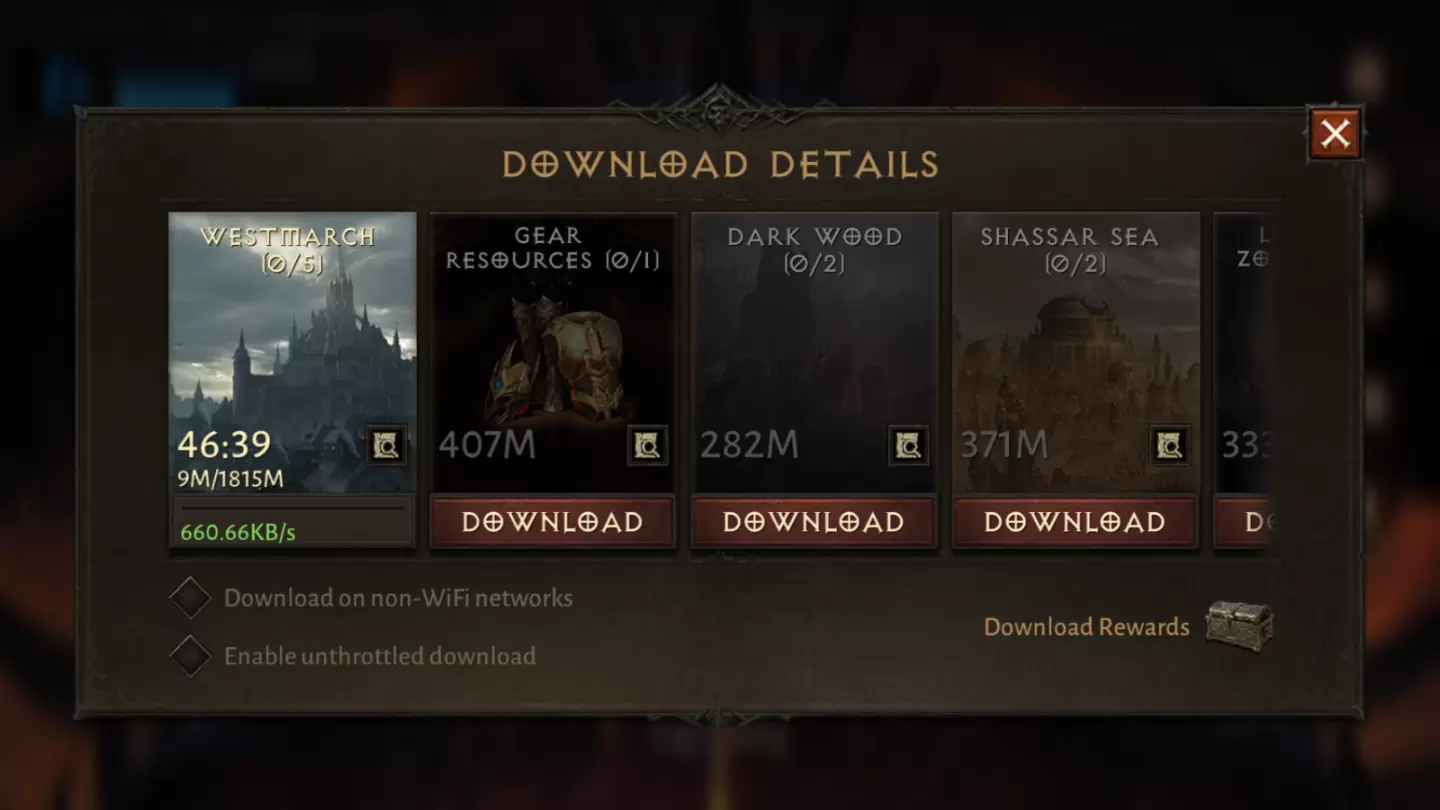Select the Gear Resources armor thumbnail
This screenshot has width=1440, height=810.
pyautogui.click(x=553, y=352)
